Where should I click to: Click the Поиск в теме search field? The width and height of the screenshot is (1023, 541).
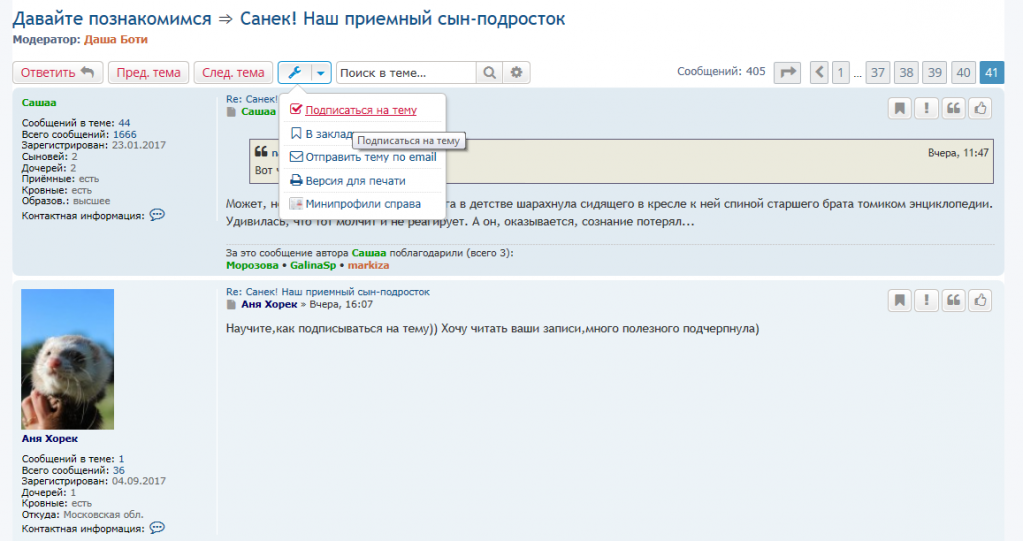coord(405,73)
